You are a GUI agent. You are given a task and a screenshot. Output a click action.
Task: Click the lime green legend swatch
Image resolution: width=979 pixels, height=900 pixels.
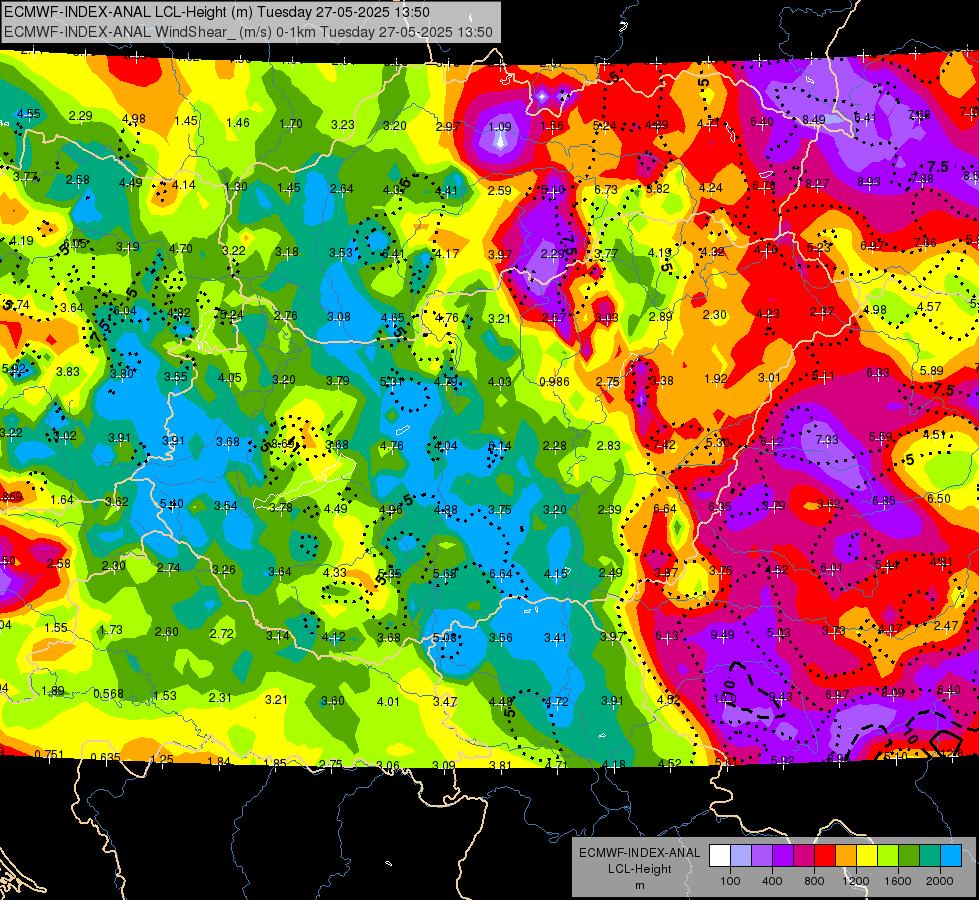888,856
